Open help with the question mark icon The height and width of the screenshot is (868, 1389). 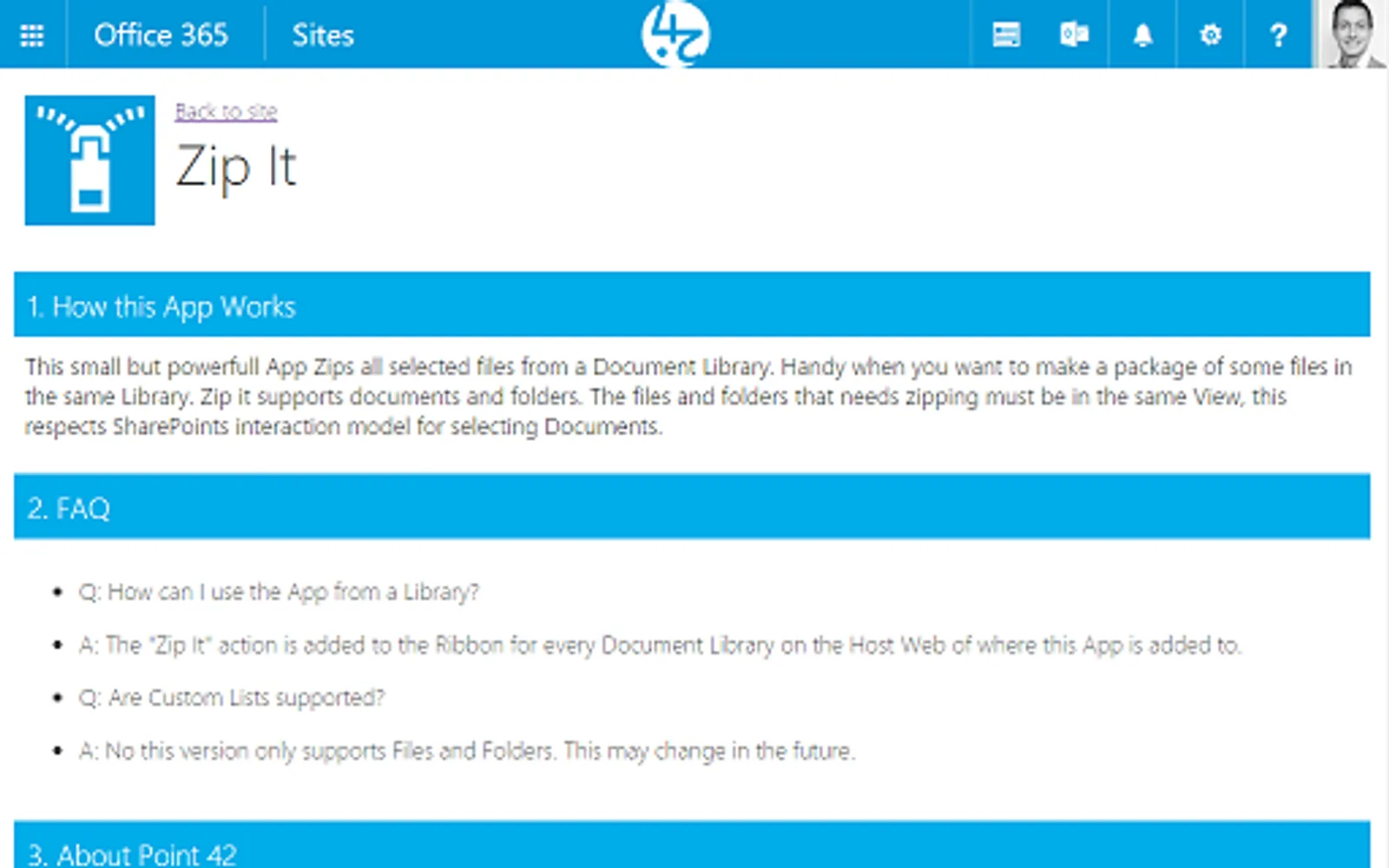click(1278, 35)
